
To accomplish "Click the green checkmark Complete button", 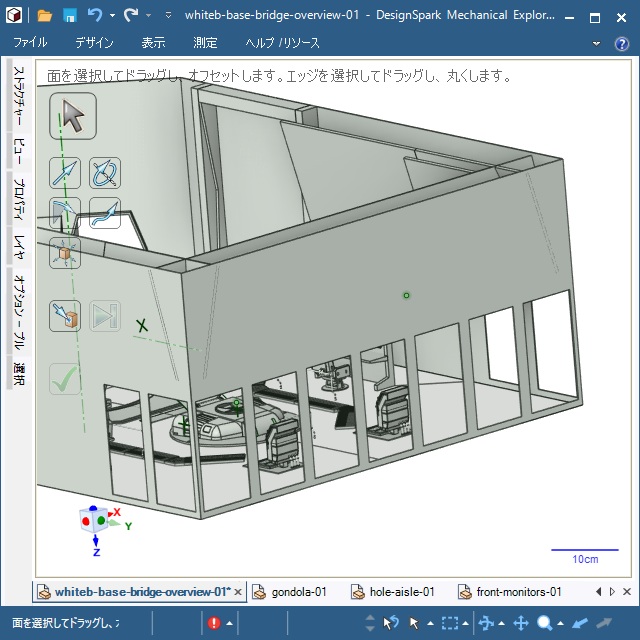I will (65, 379).
